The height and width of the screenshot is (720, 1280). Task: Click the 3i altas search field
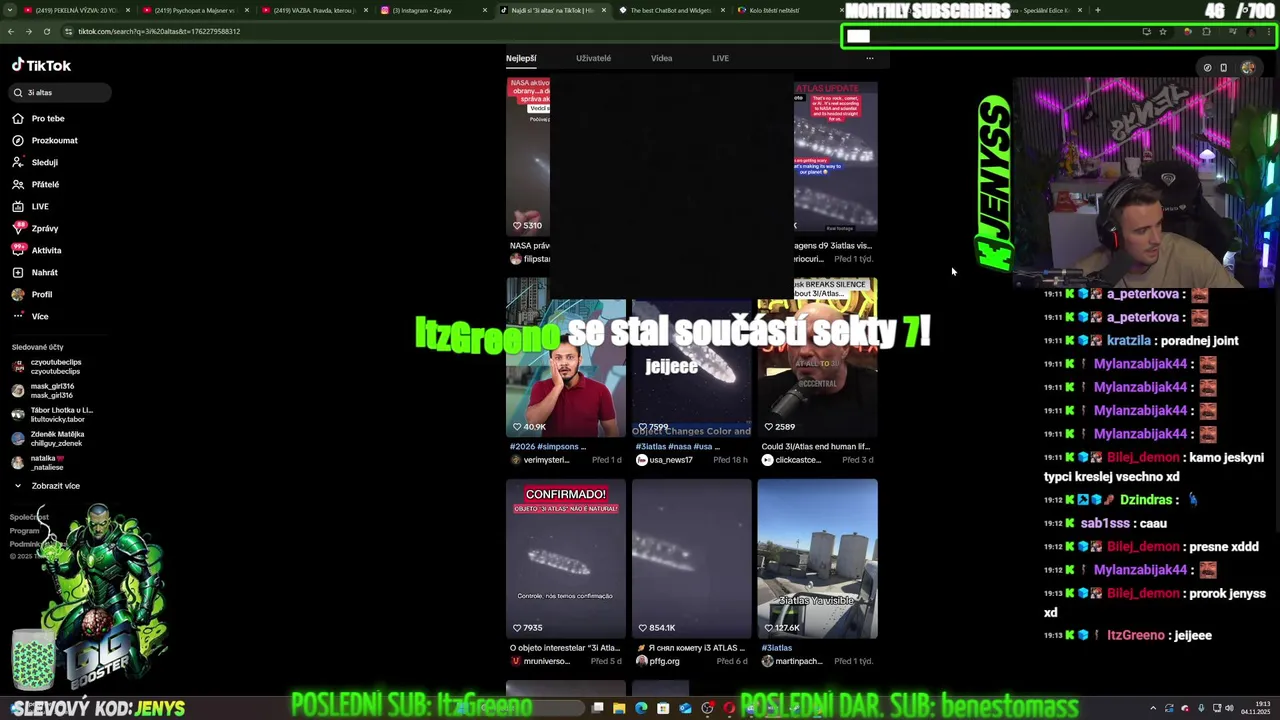pyautogui.click(x=60, y=92)
